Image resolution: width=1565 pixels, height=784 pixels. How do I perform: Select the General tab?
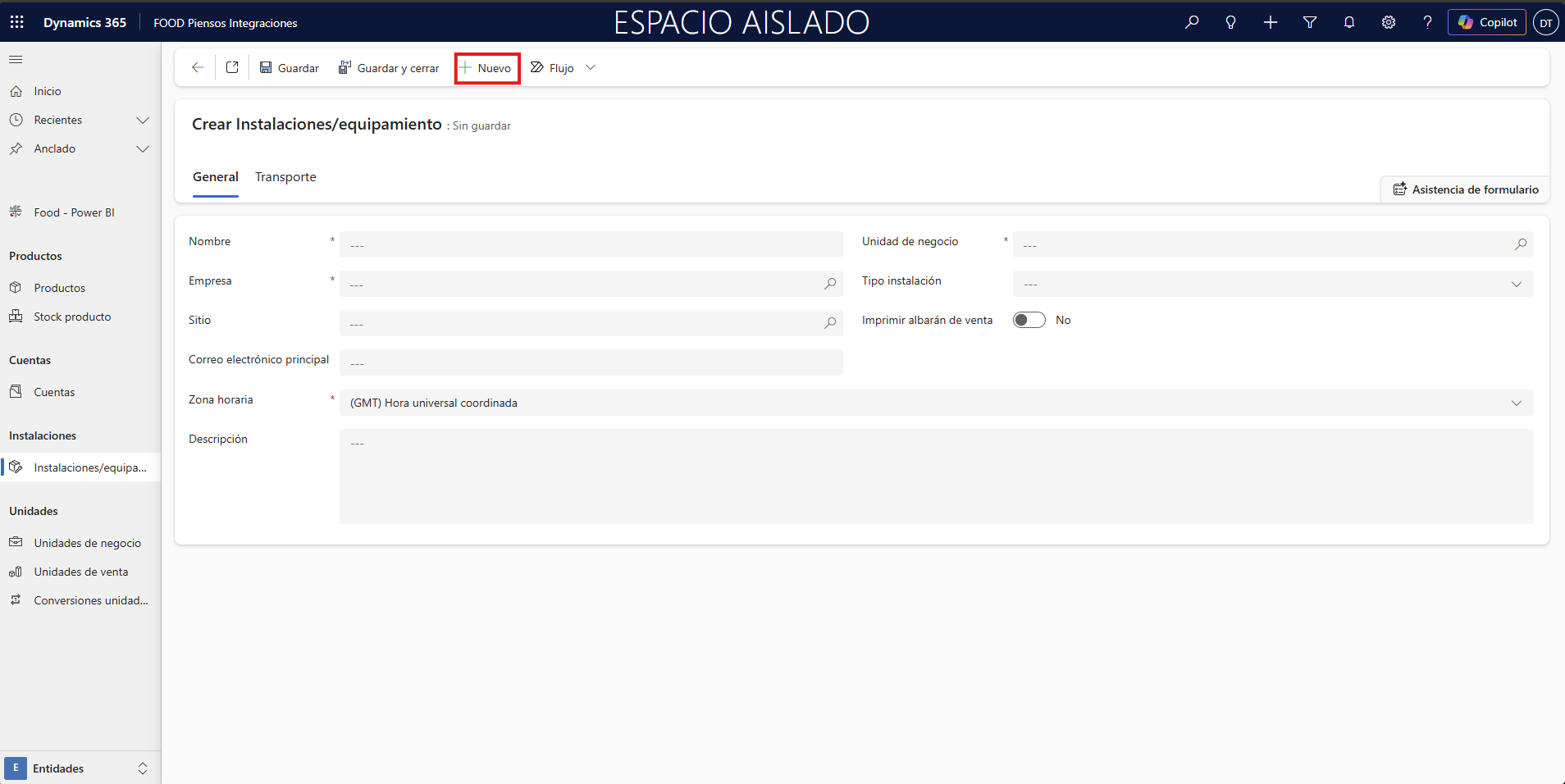[215, 177]
